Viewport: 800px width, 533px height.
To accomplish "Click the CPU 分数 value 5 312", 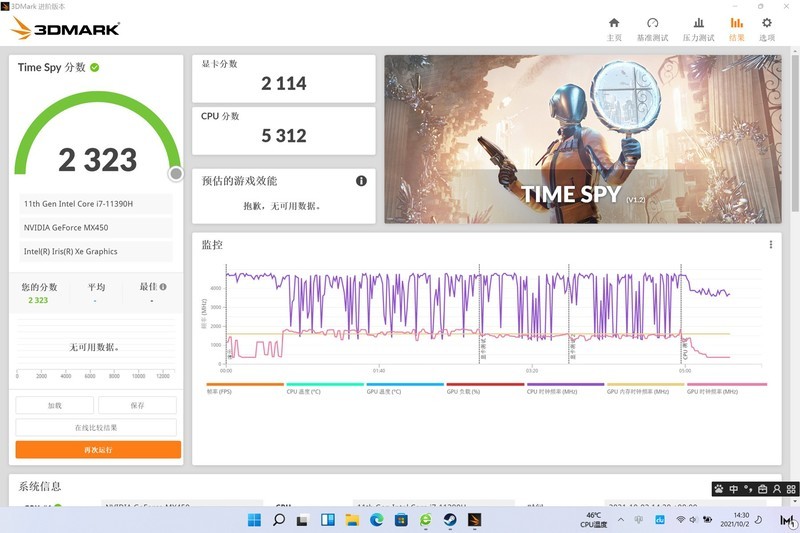I will pyautogui.click(x=284, y=136).
